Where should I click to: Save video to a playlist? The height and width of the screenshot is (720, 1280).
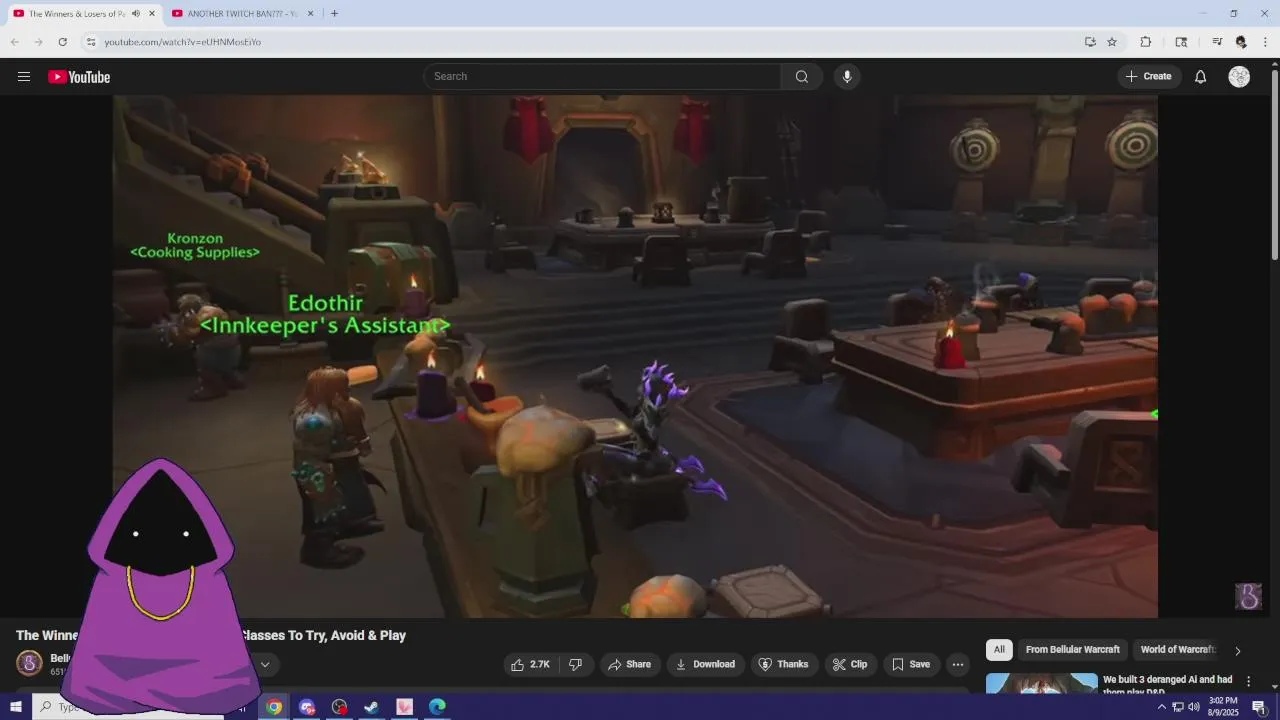click(x=911, y=664)
